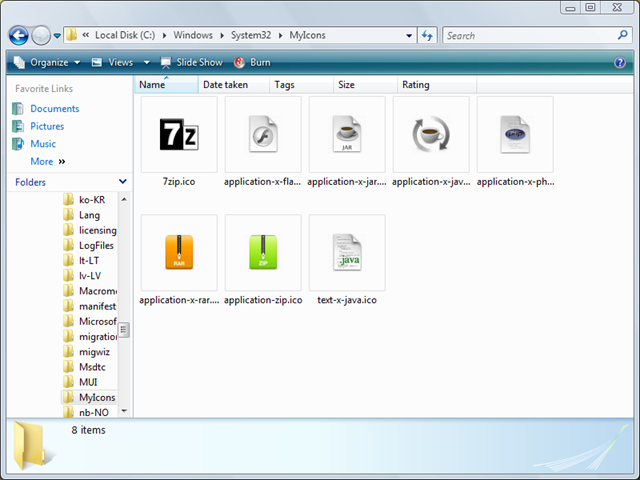Click in the Search input field

531,36
